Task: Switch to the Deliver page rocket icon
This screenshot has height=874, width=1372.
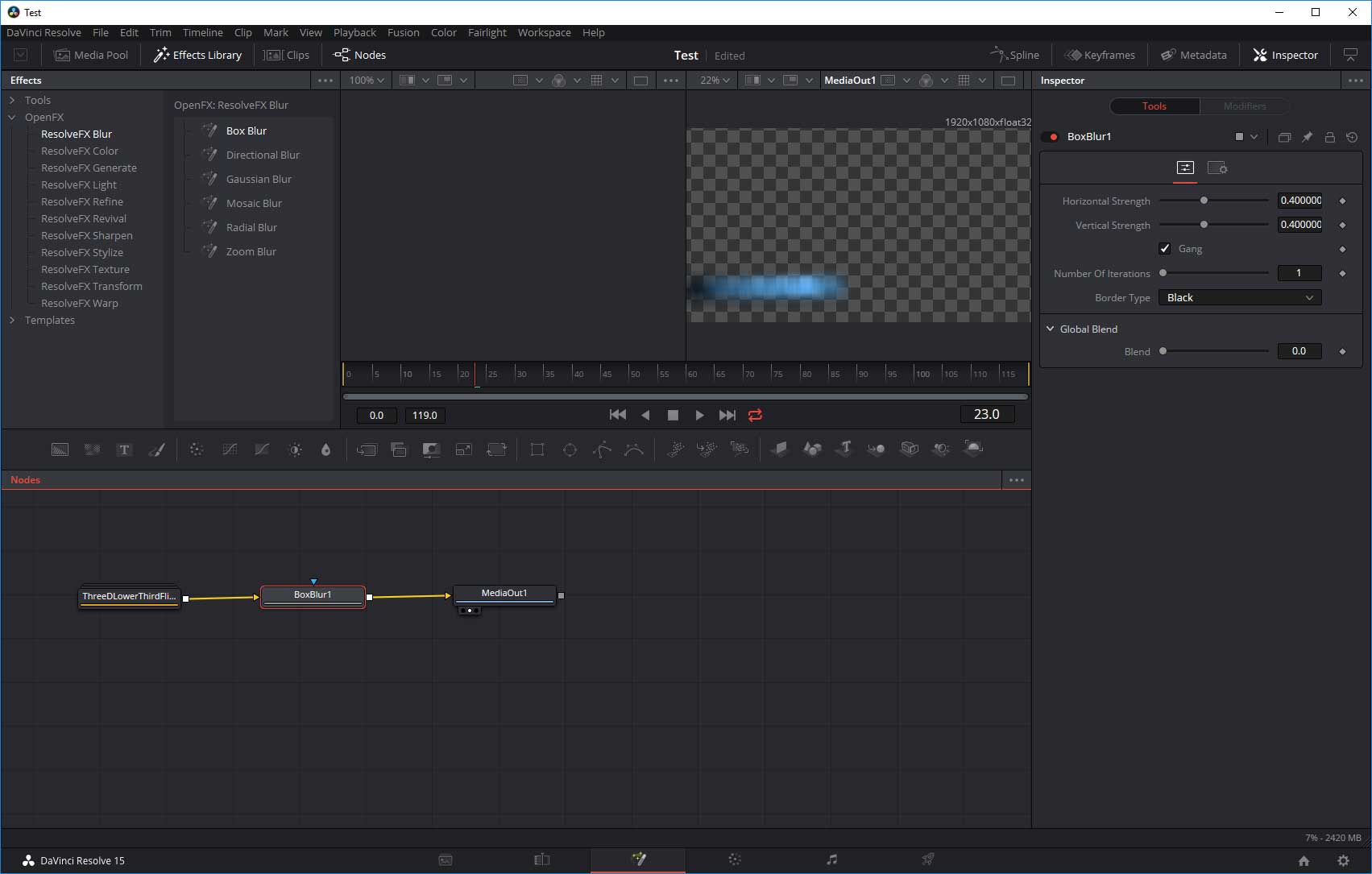Action: pyautogui.click(x=928, y=860)
